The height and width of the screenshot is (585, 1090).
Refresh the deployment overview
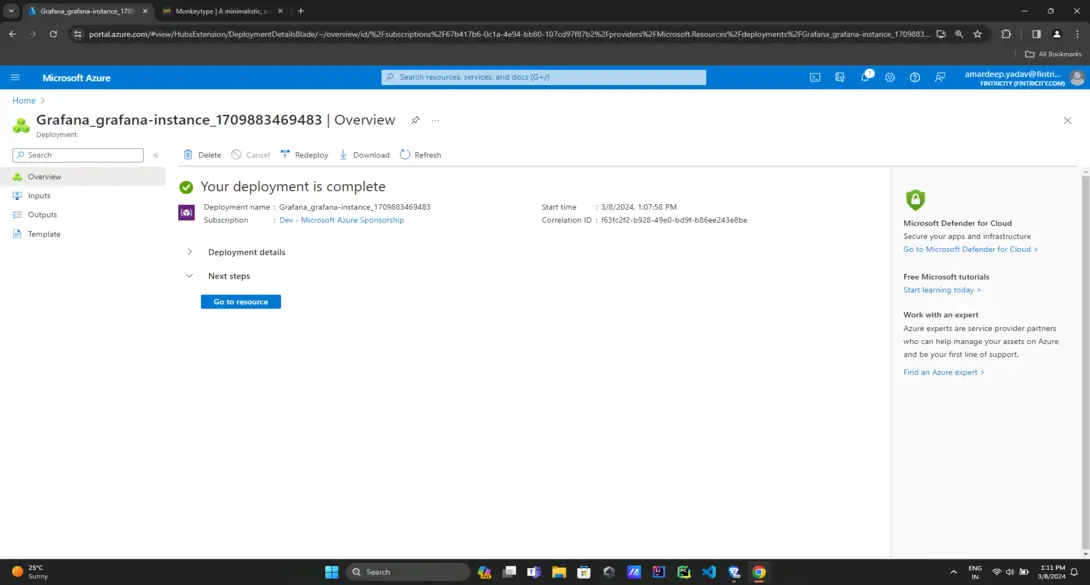[x=421, y=155]
